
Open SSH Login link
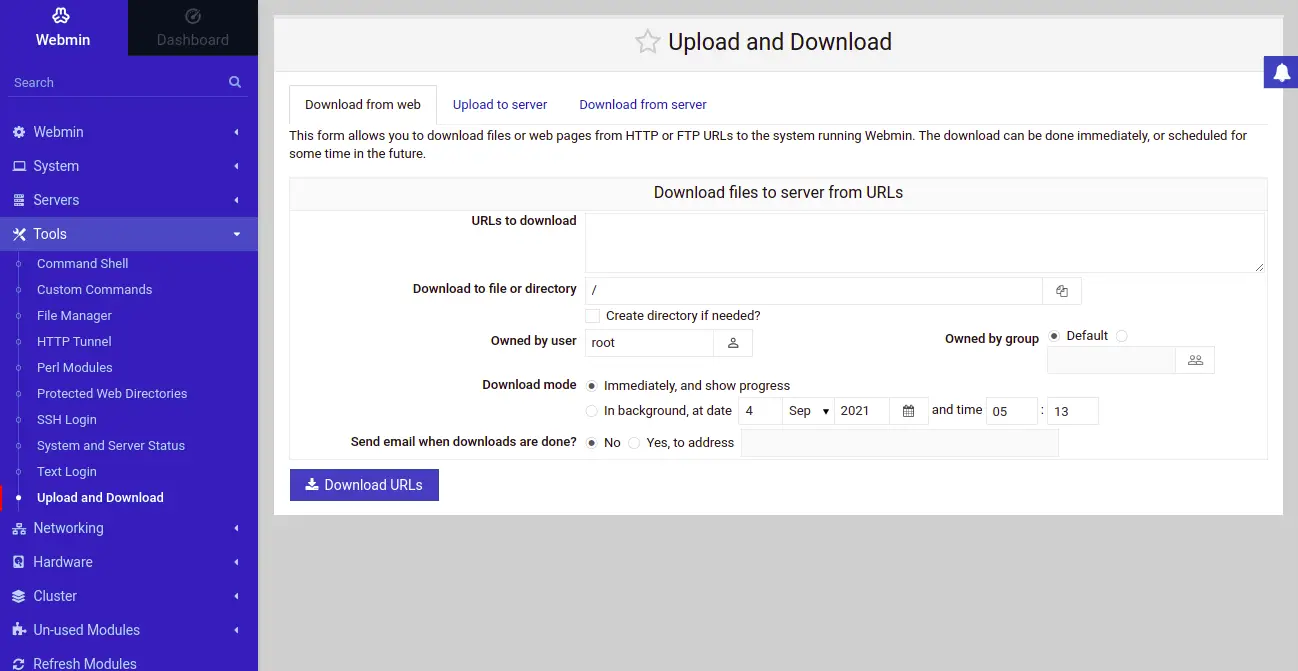pyautogui.click(x=66, y=419)
